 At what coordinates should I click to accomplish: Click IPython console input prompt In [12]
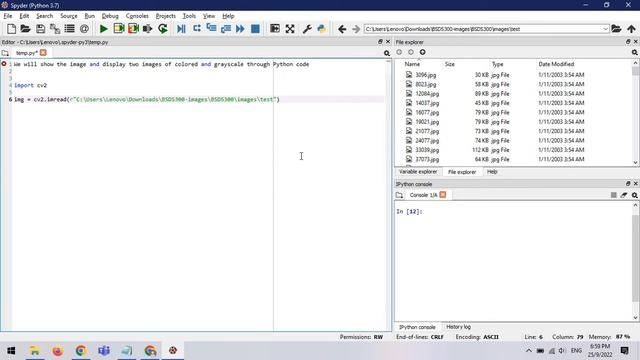[409, 211]
